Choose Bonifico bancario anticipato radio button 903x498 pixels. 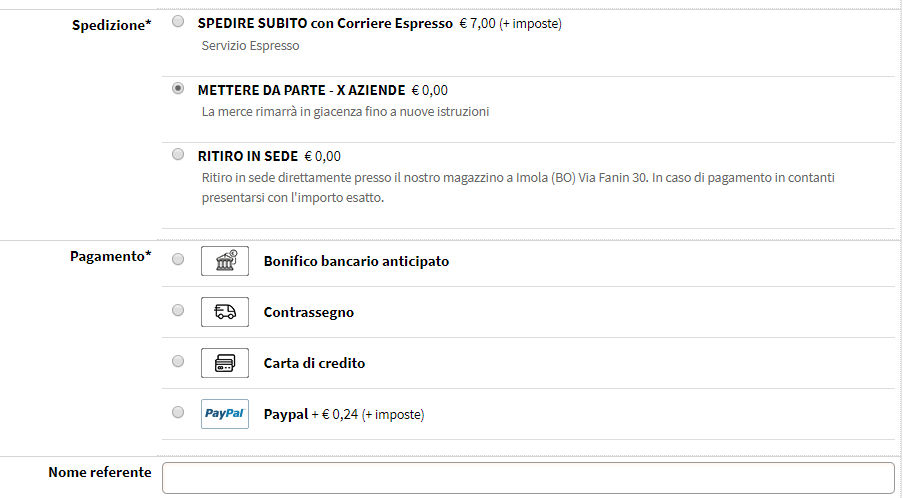178,259
